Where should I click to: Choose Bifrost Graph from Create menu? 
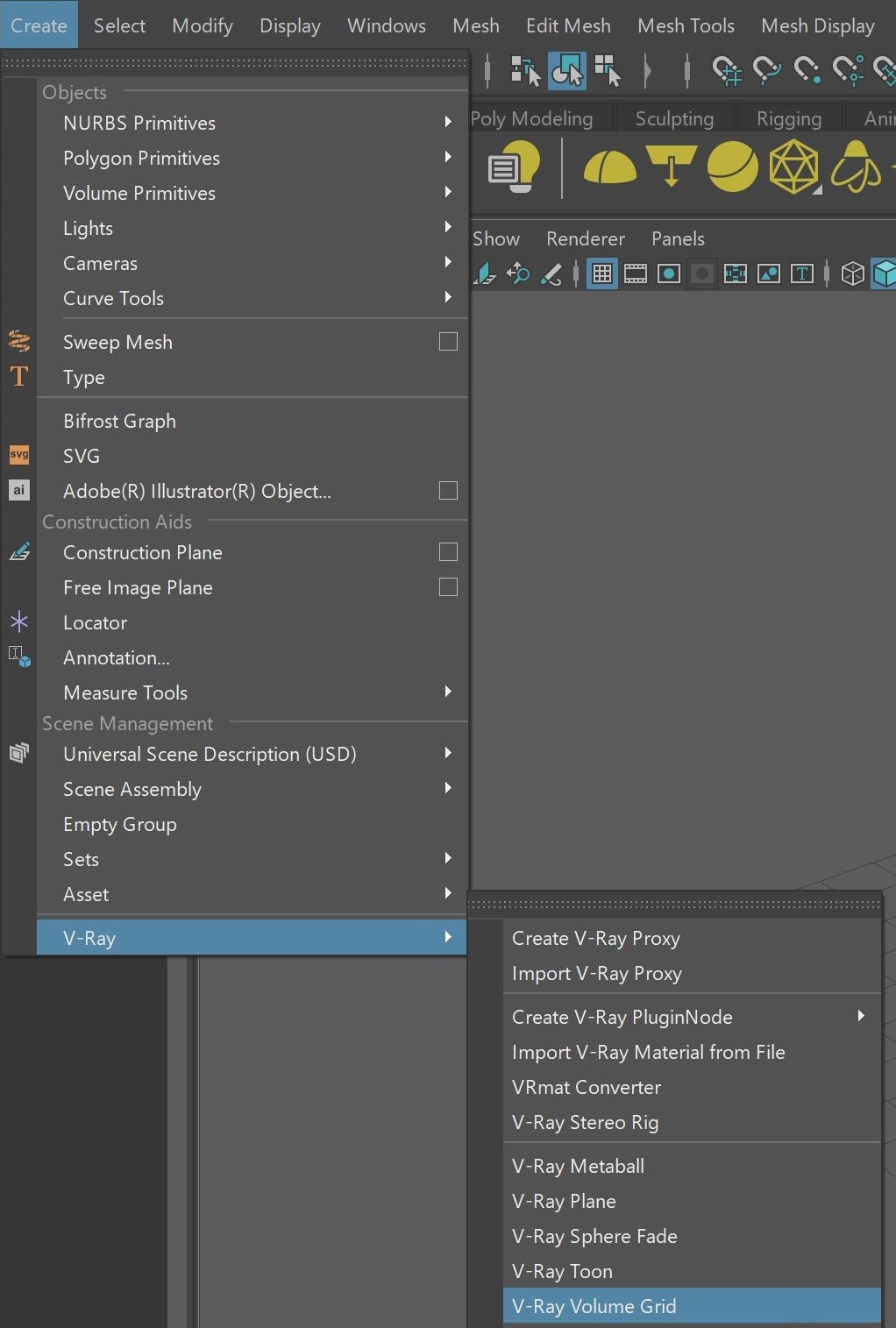coord(252,421)
